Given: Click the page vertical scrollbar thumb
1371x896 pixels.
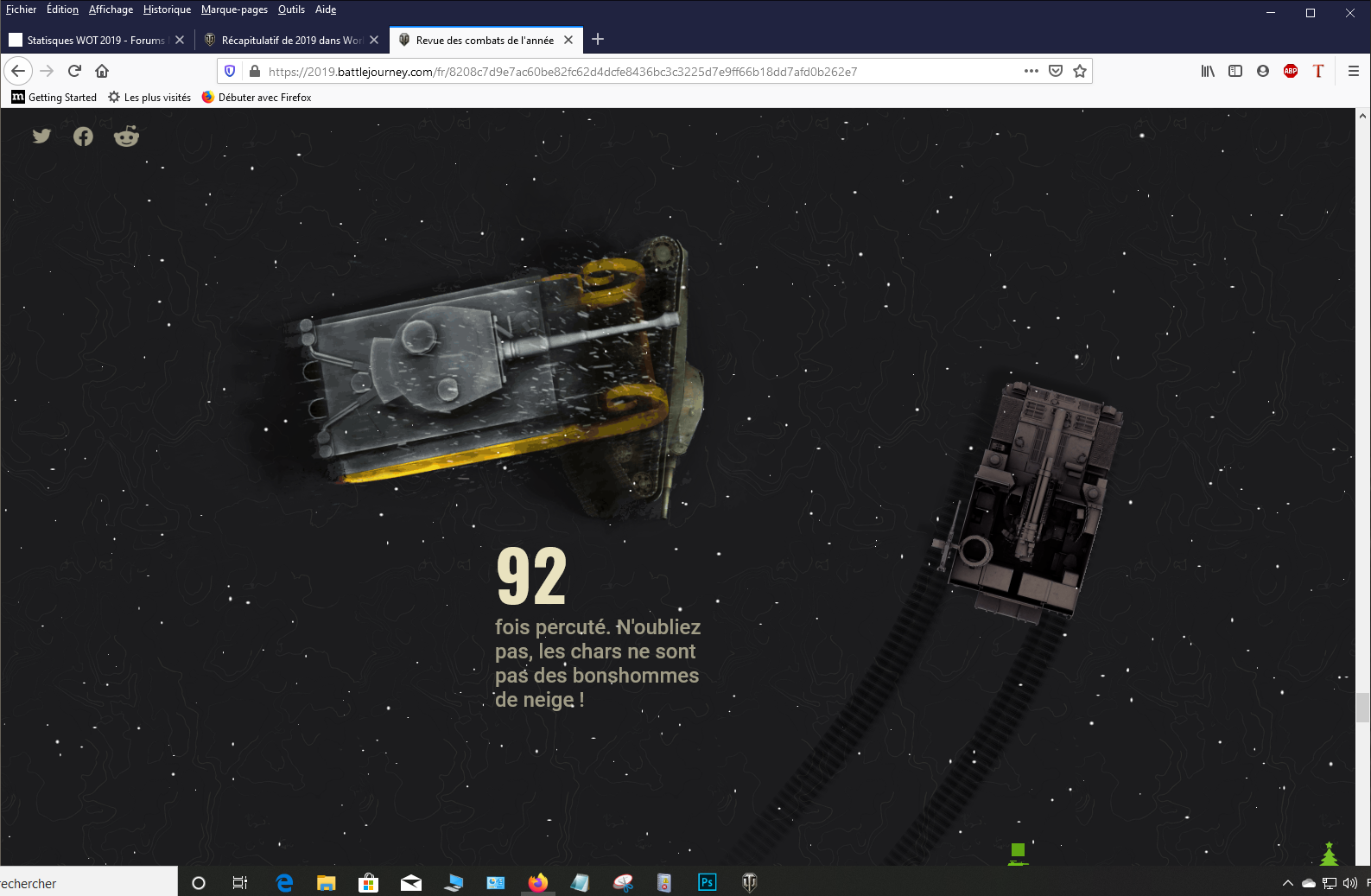Looking at the screenshot, I should tap(1363, 707).
